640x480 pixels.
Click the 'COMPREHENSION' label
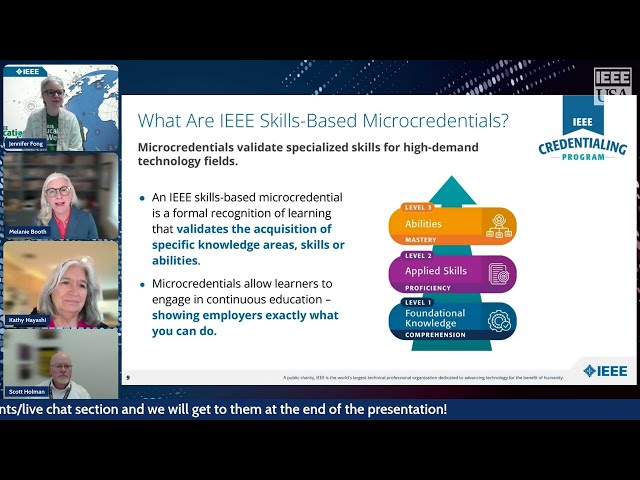tap(435, 335)
